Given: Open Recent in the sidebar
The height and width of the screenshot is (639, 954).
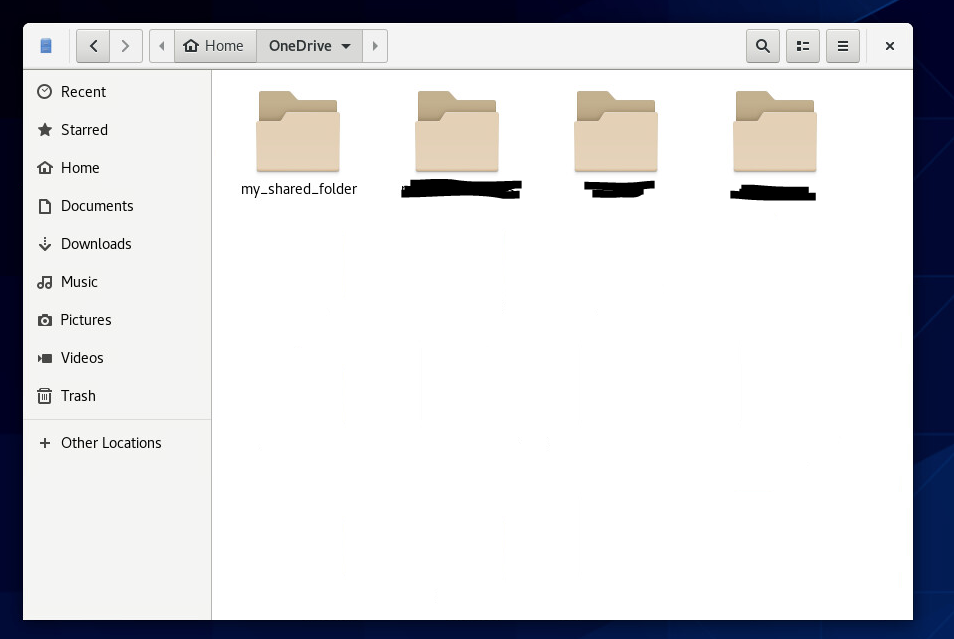Looking at the screenshot, I should pyautogui.click(x=83, y=92).
